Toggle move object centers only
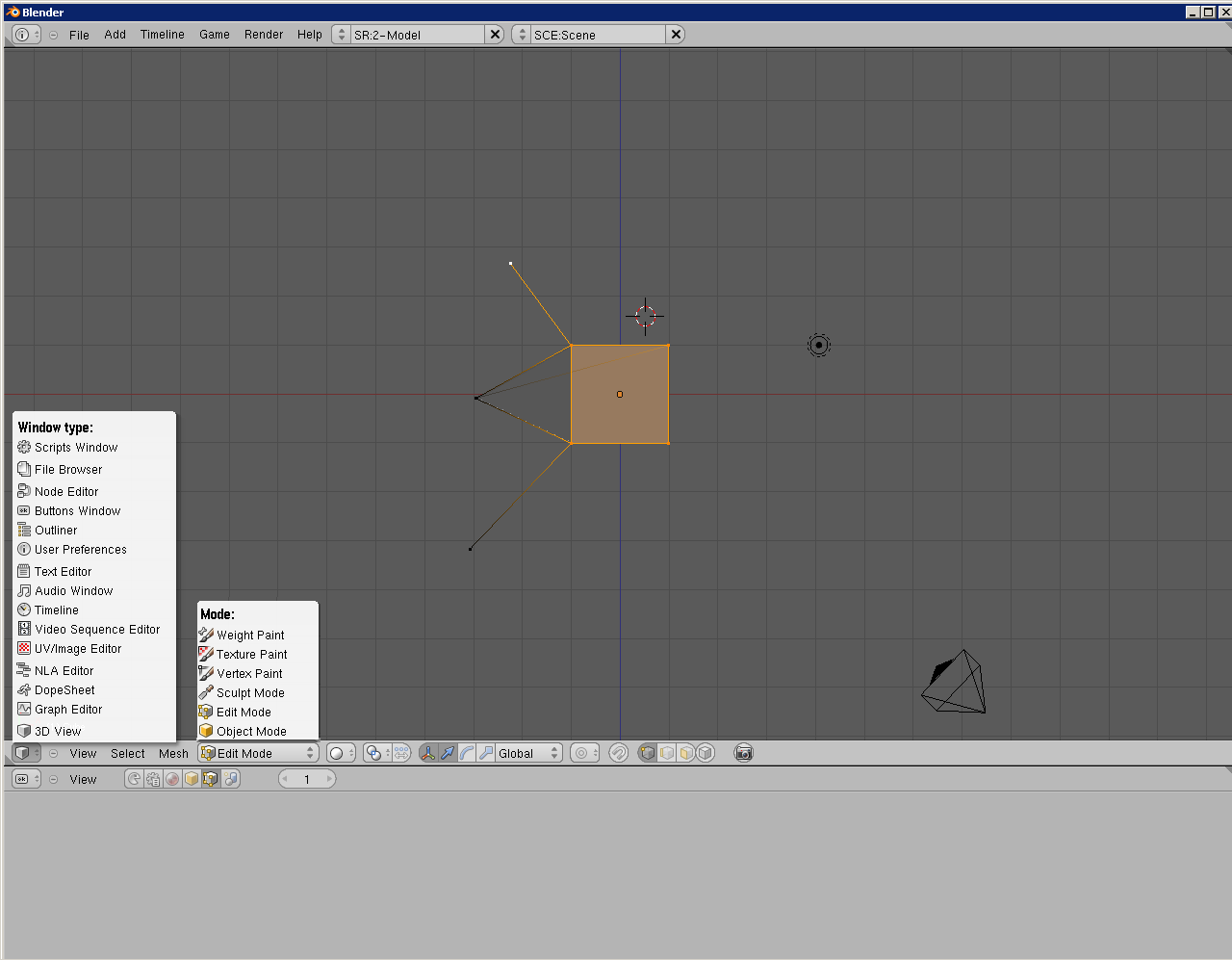Screen dimensions: 1232x960 click(401, 753)
